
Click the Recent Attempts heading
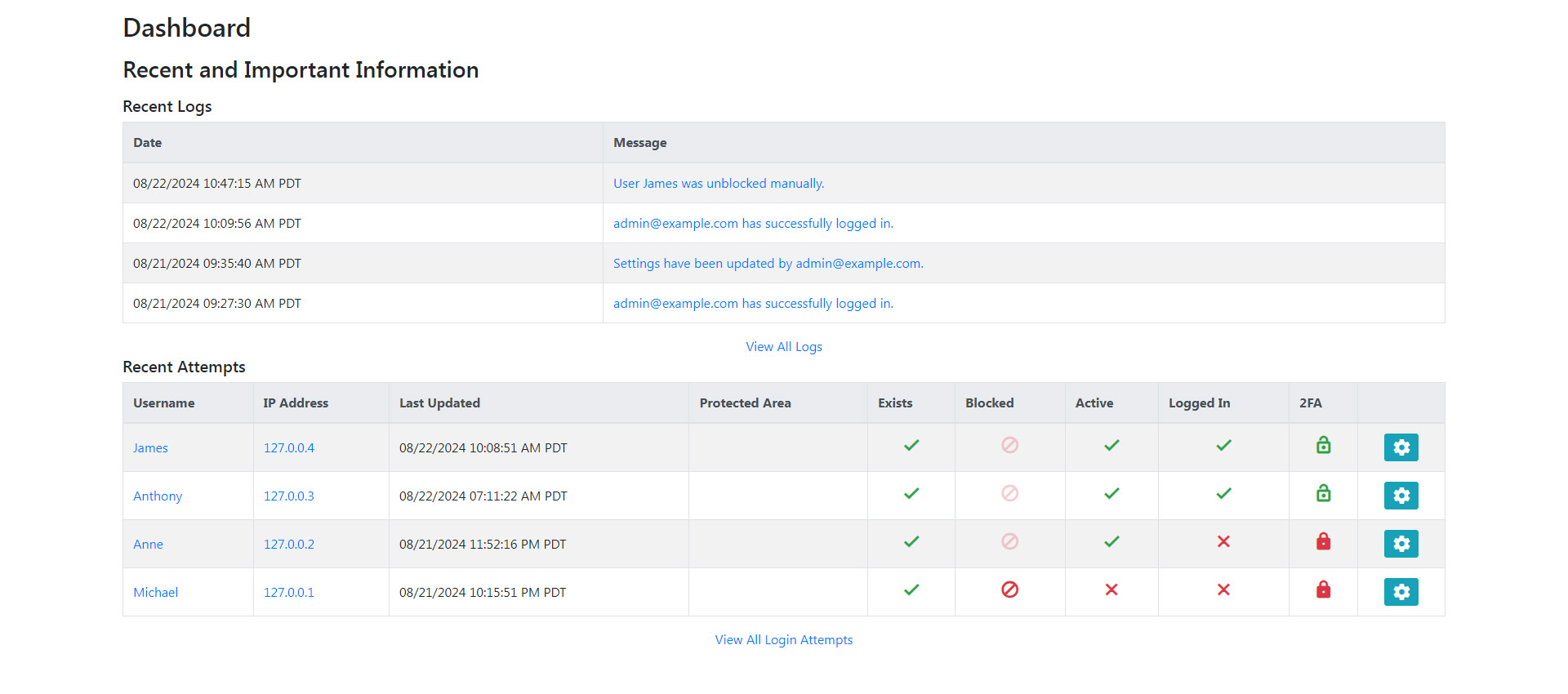184,367
